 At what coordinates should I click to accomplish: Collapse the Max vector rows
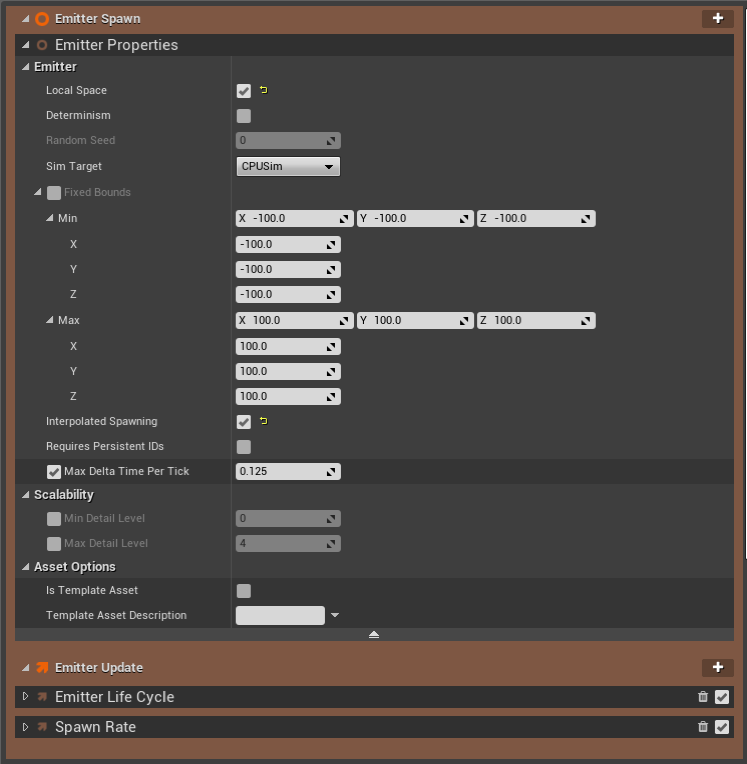click(50, 320)
